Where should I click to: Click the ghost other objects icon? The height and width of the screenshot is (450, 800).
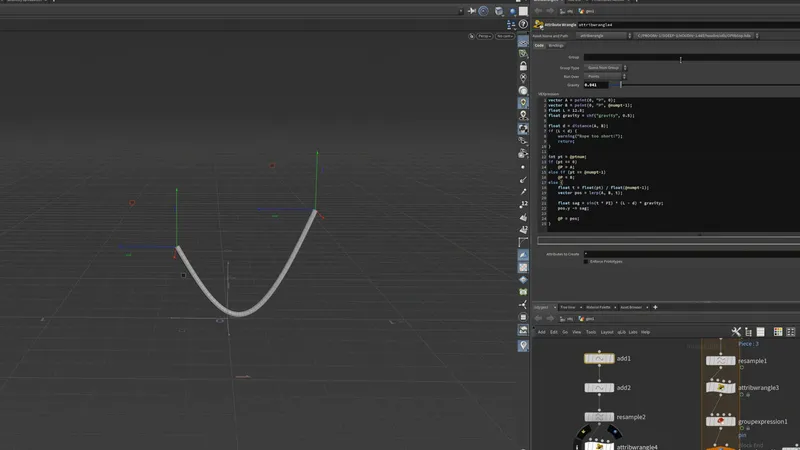[x=523, y=141]
